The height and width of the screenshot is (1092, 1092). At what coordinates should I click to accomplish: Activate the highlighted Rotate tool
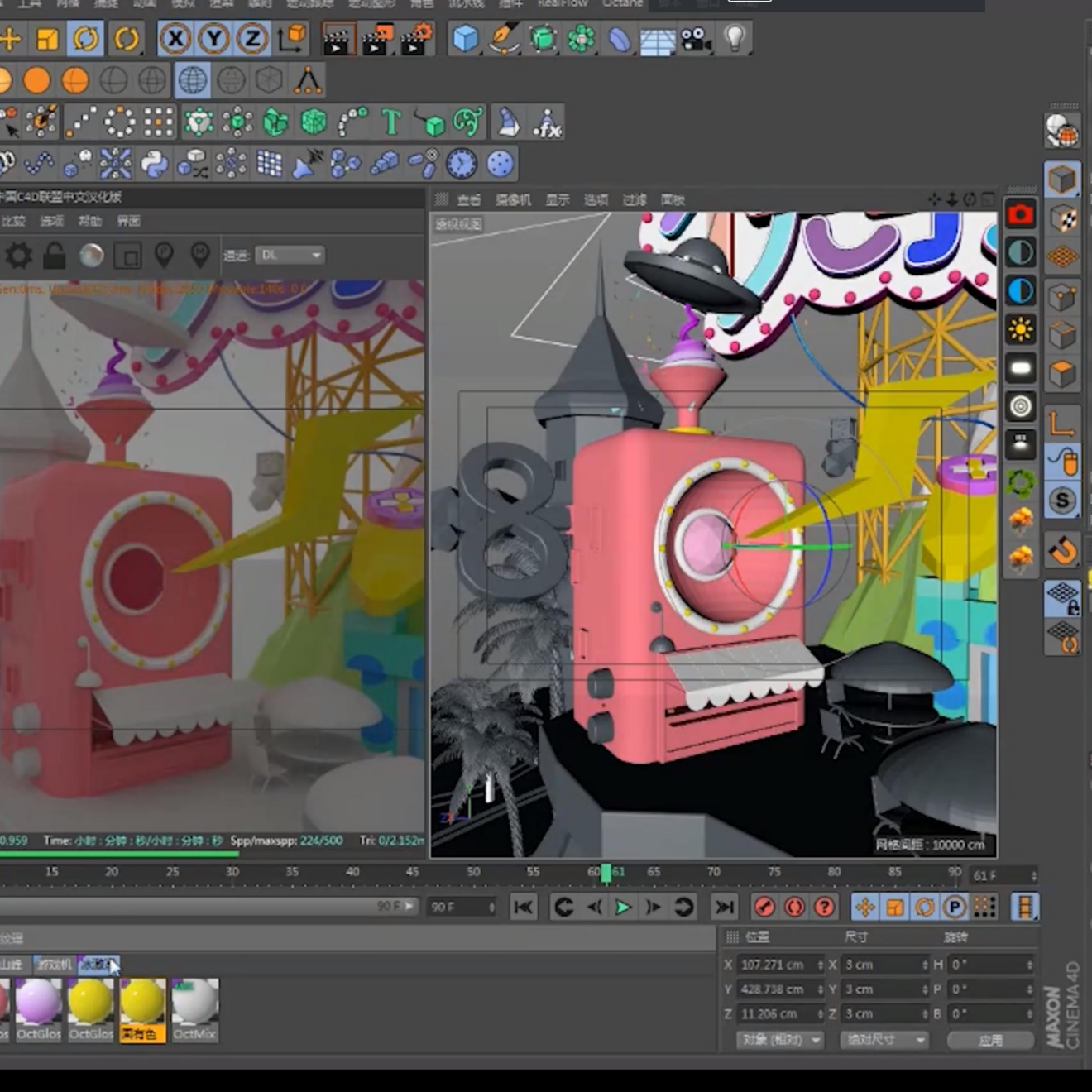86,38
